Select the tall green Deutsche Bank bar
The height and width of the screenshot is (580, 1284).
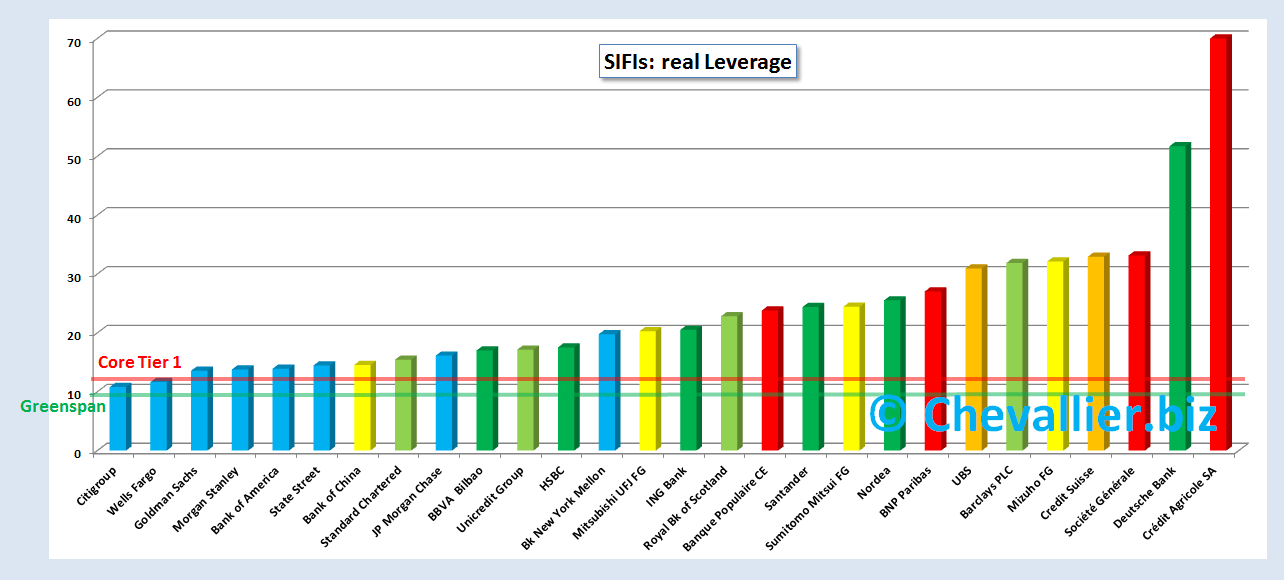pyautogui.click(x=1180, y=297)
